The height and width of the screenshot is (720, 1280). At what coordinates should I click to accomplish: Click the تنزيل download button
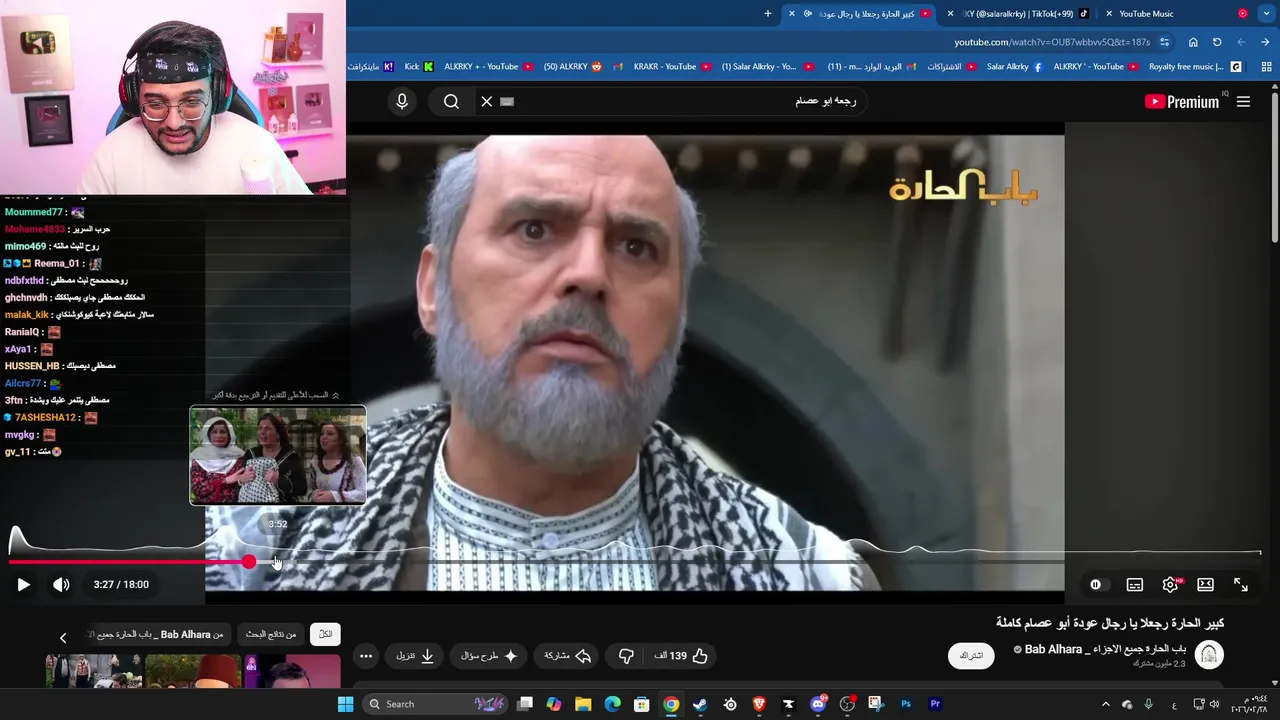tap(415, 656)
